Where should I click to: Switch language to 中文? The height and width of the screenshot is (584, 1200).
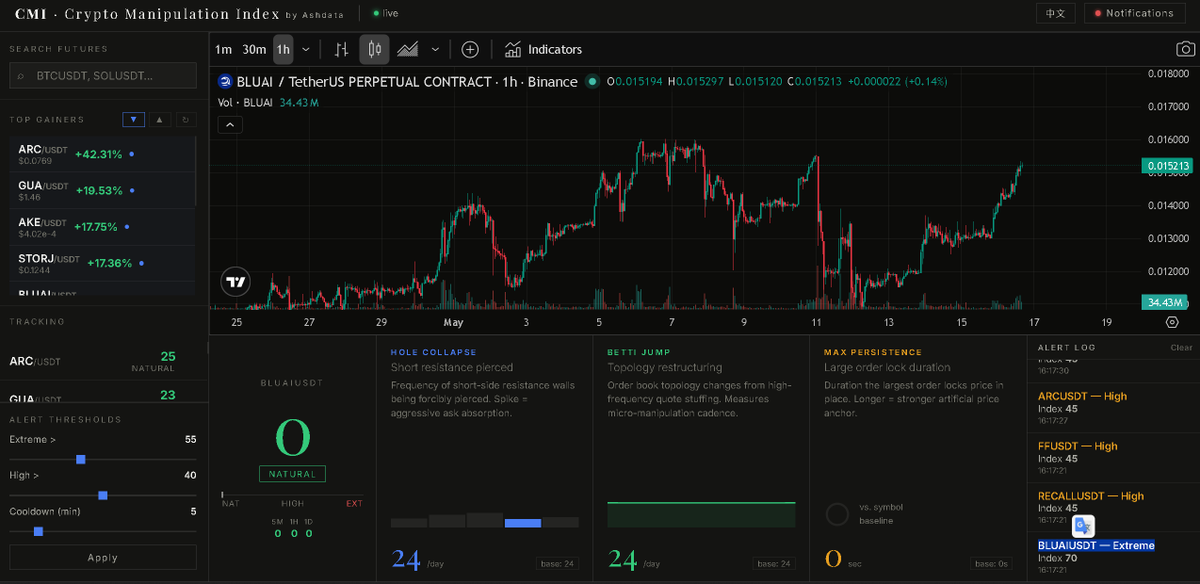click(x=1055, y=13)
